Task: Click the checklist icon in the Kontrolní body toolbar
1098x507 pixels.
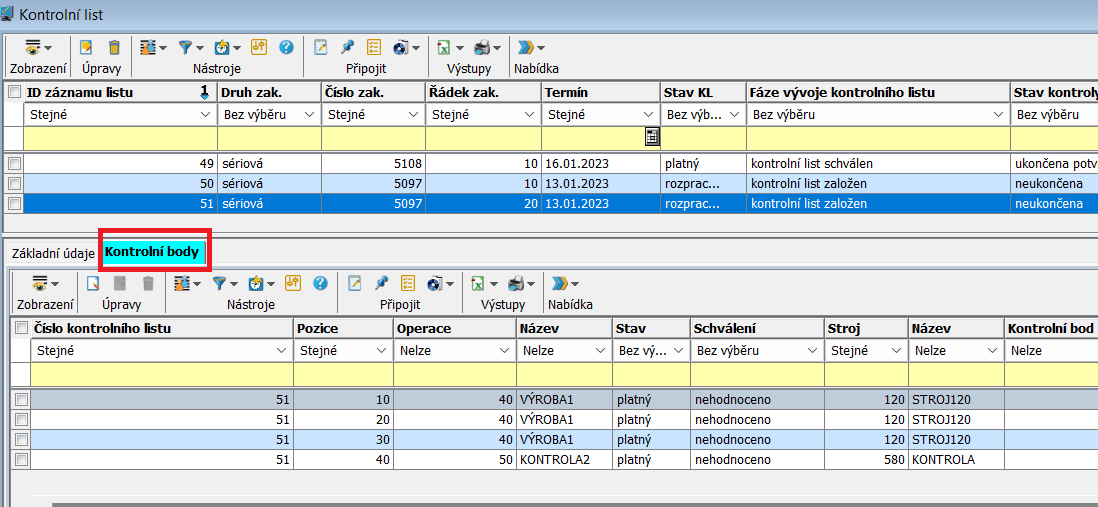Action: 407,283
